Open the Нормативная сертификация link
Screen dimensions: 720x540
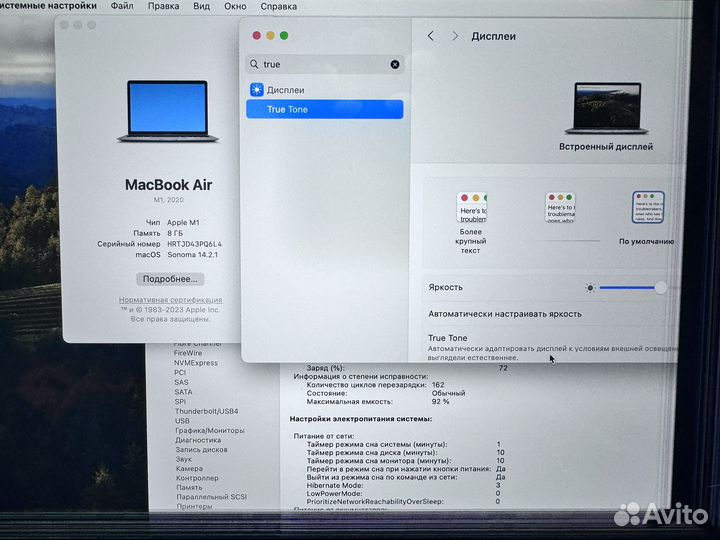(170, 300)
